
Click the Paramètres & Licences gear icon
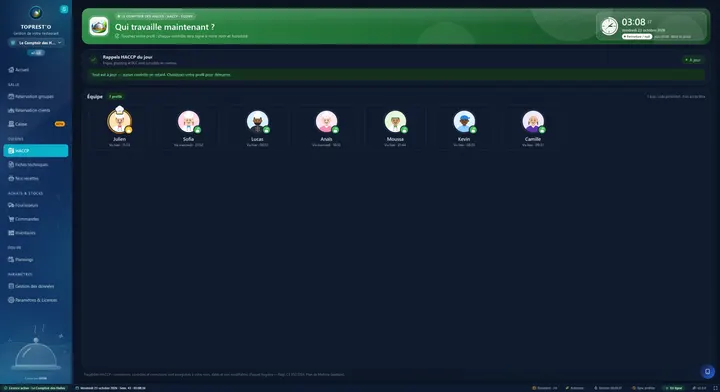point(11,300)
